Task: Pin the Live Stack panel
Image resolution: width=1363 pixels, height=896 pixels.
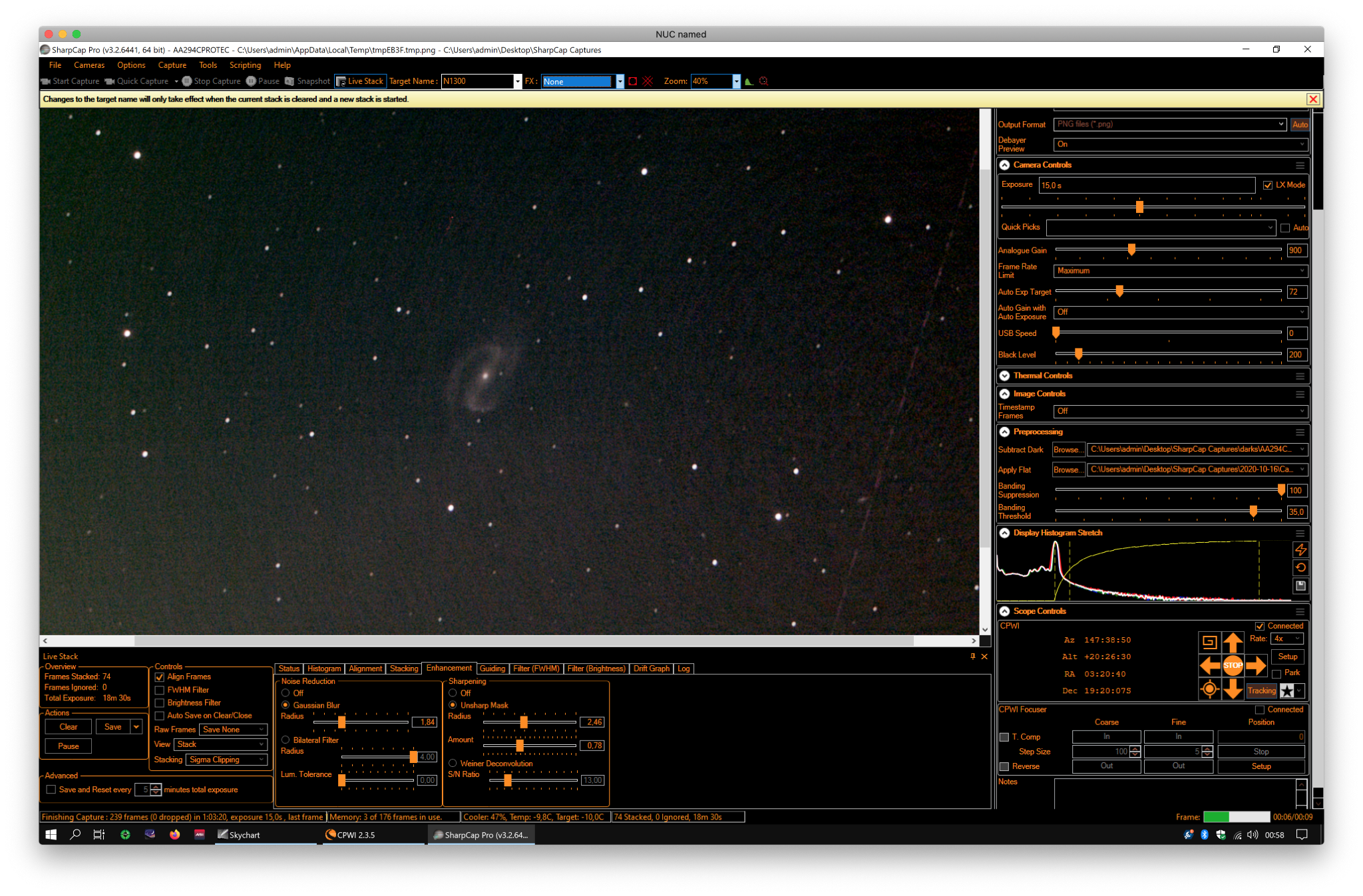Action: [x=972, y=657]
